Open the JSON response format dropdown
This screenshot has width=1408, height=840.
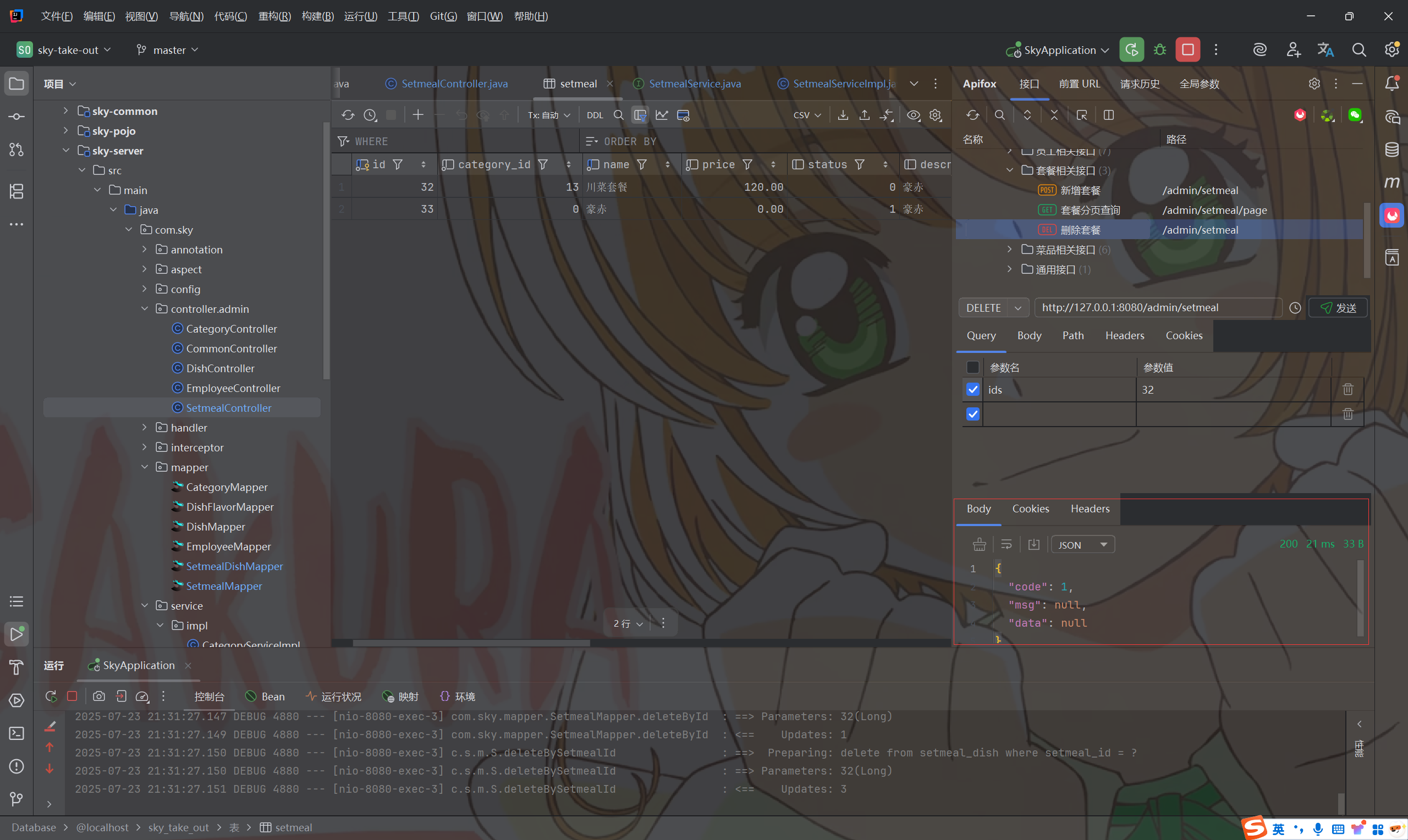tap(1082, 545)
